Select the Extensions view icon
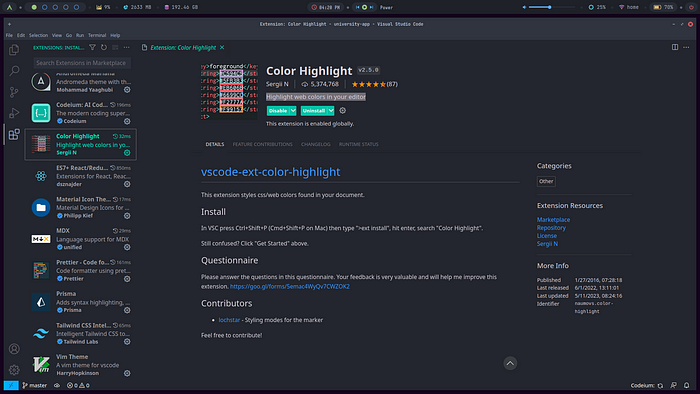The image size is (700, 394). [14, 134]
